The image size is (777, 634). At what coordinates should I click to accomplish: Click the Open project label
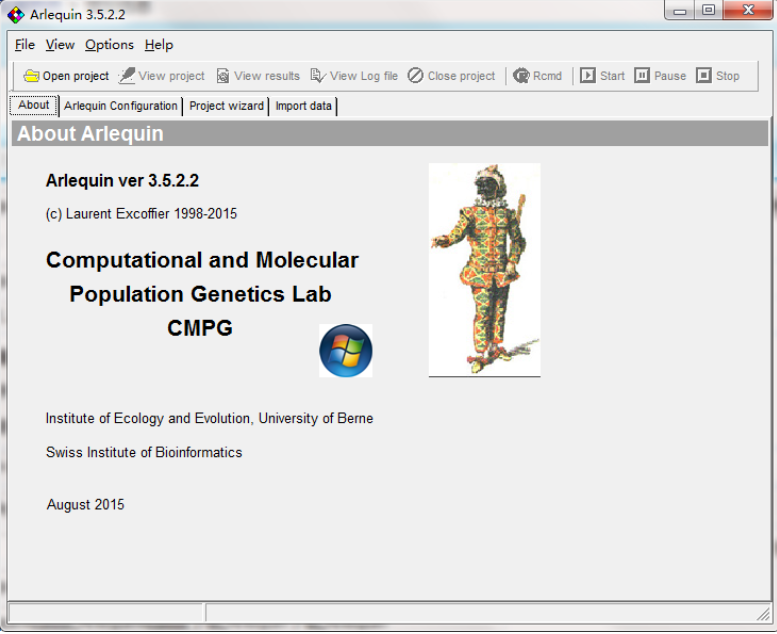tap(76, 76)
